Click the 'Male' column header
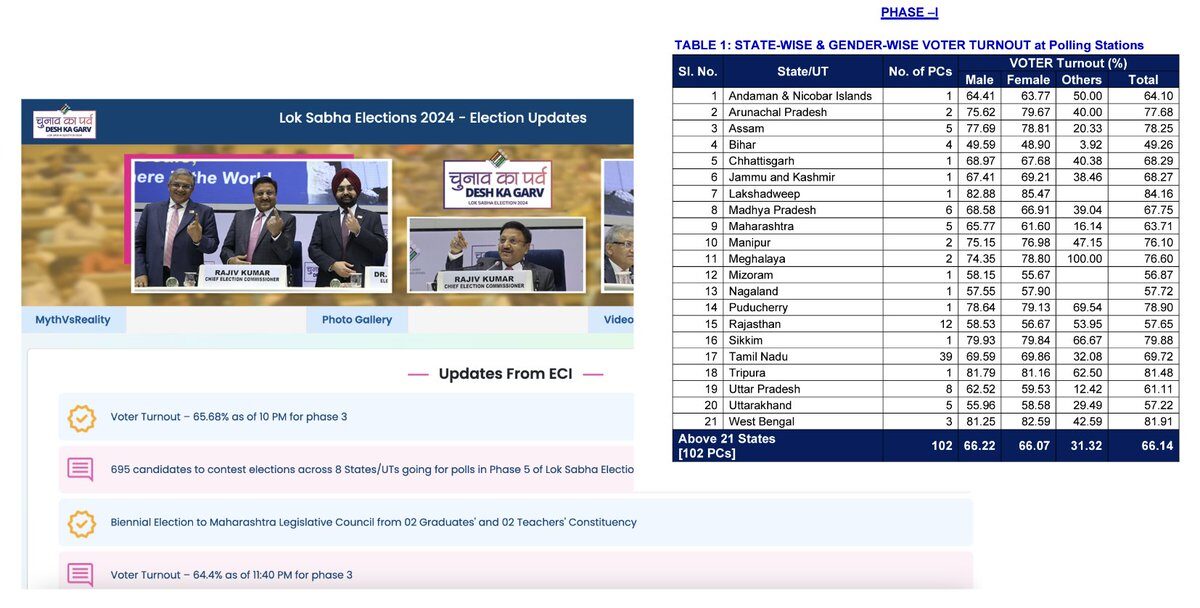The width and height of the screenshot is (1200, 608). [x=979, y=80]
